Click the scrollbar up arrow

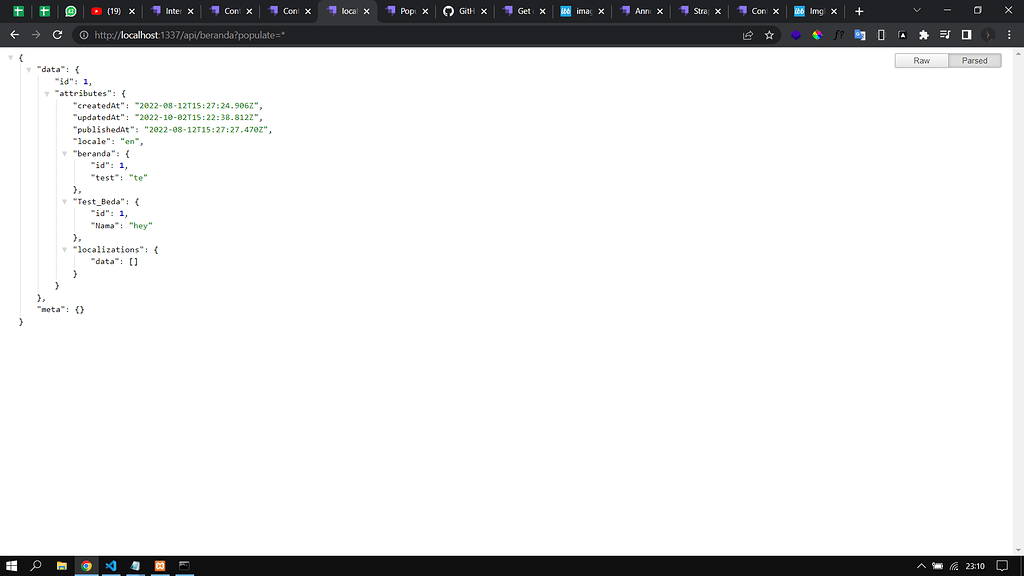point(1019,53)
